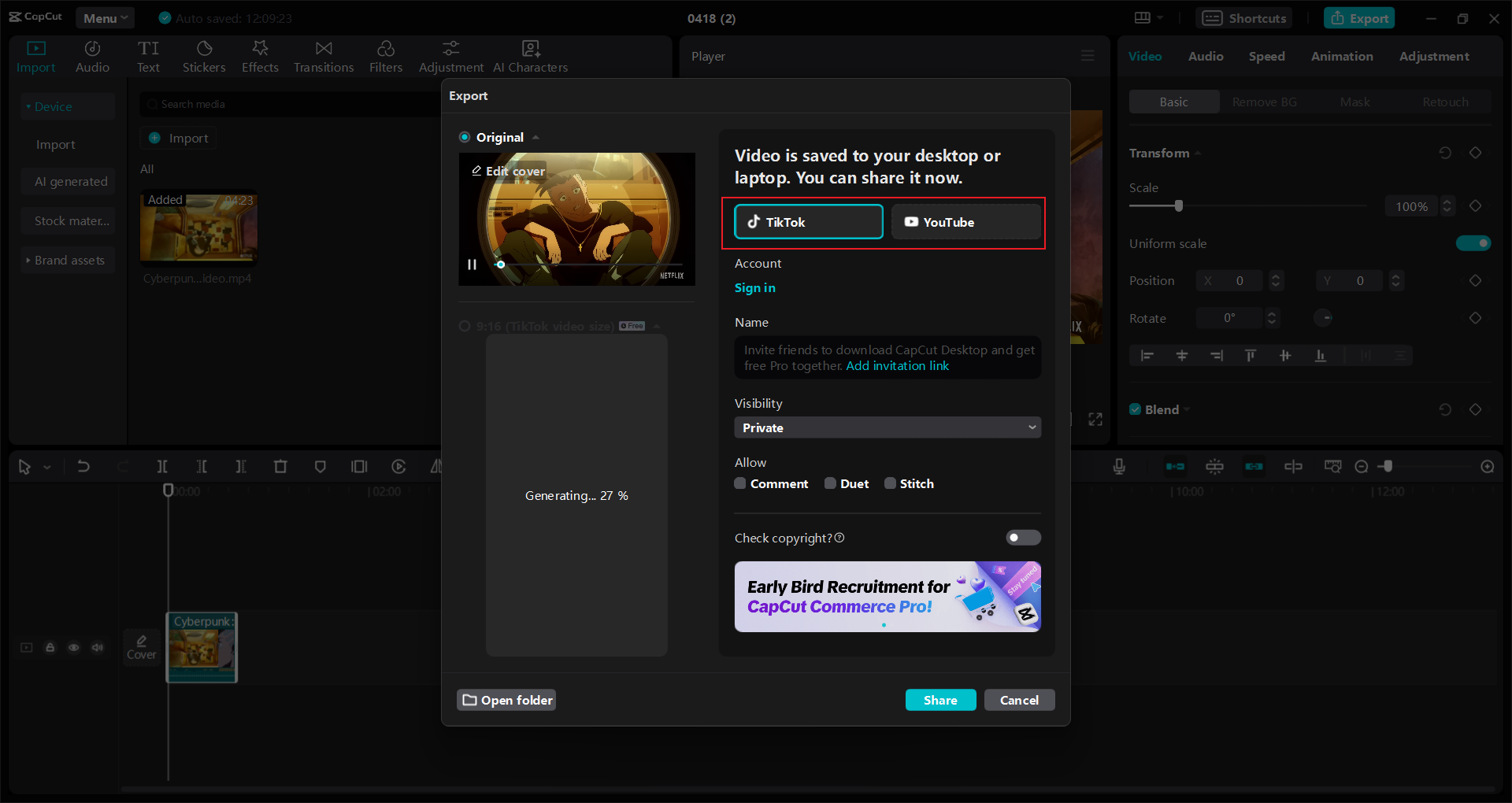This screenshot has width=1512, height=803.
Task: Open the CapCut Menu dropdown
Action: coord(106,18)
